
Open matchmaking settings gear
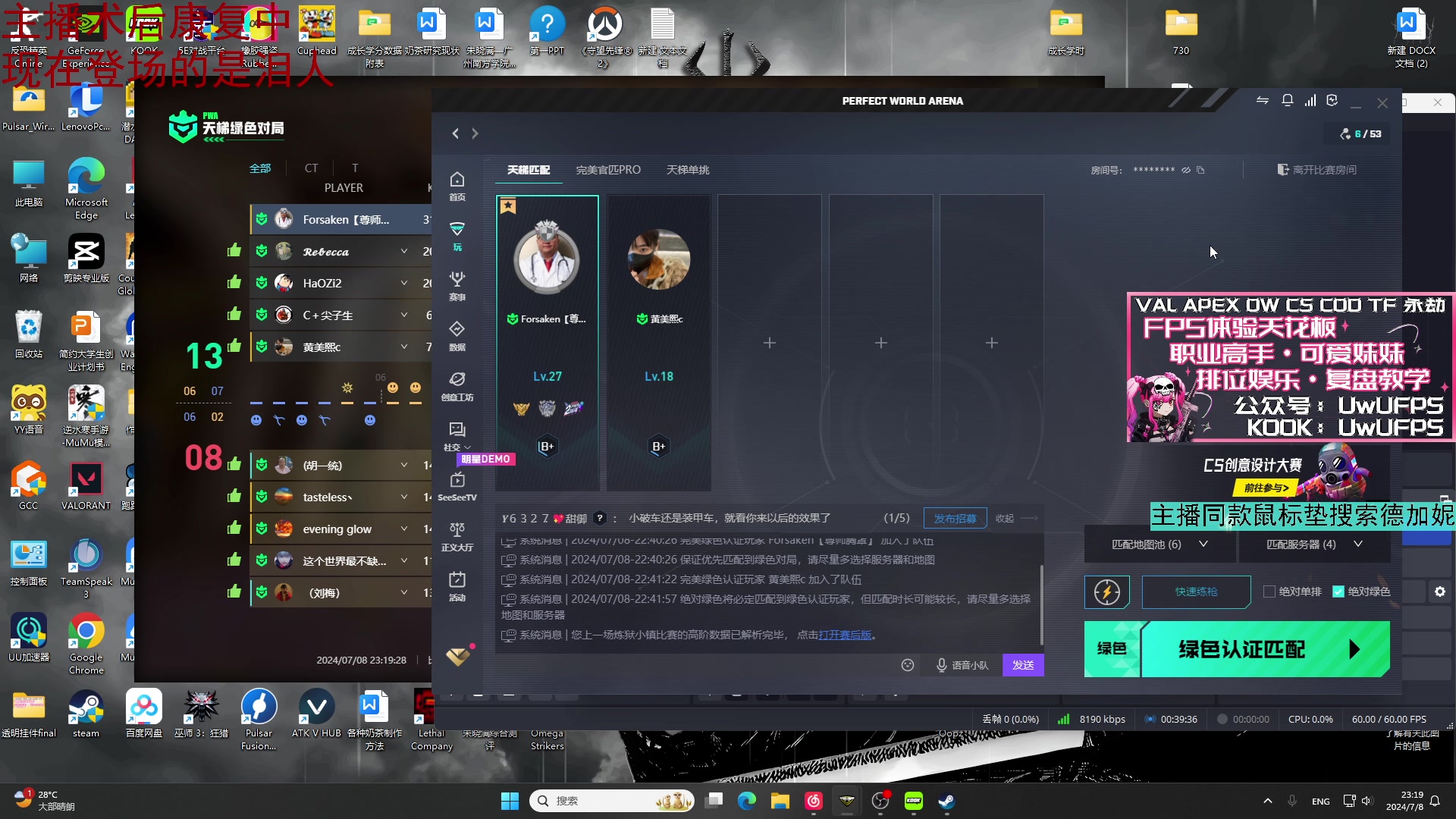[1440, 591]
